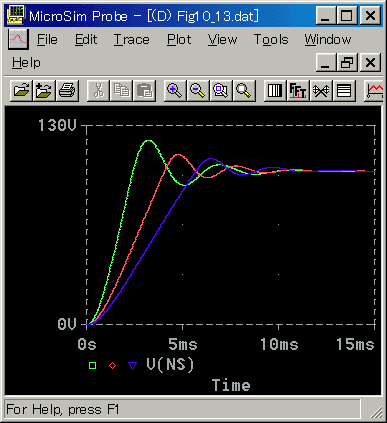Click the 15ms x-axis label
387x423 pixels.
coord(355,344)
